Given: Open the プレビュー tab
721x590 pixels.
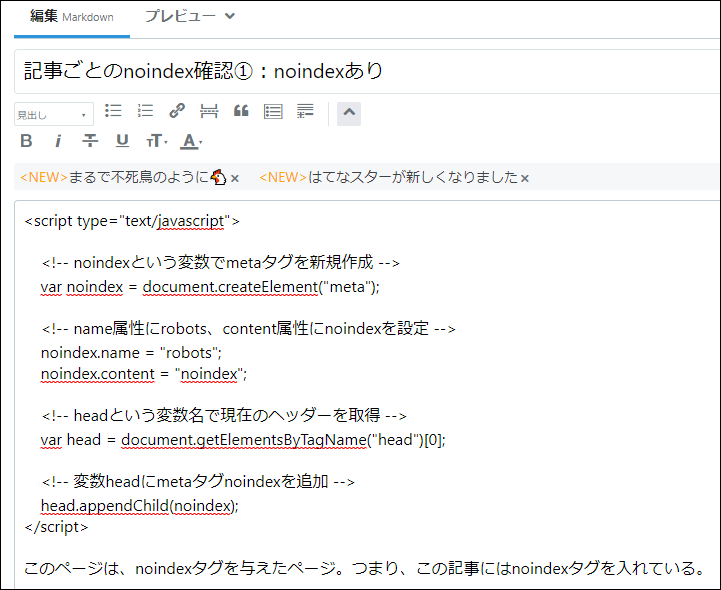Looking at the screenshot, I should [x=180, y=17].
